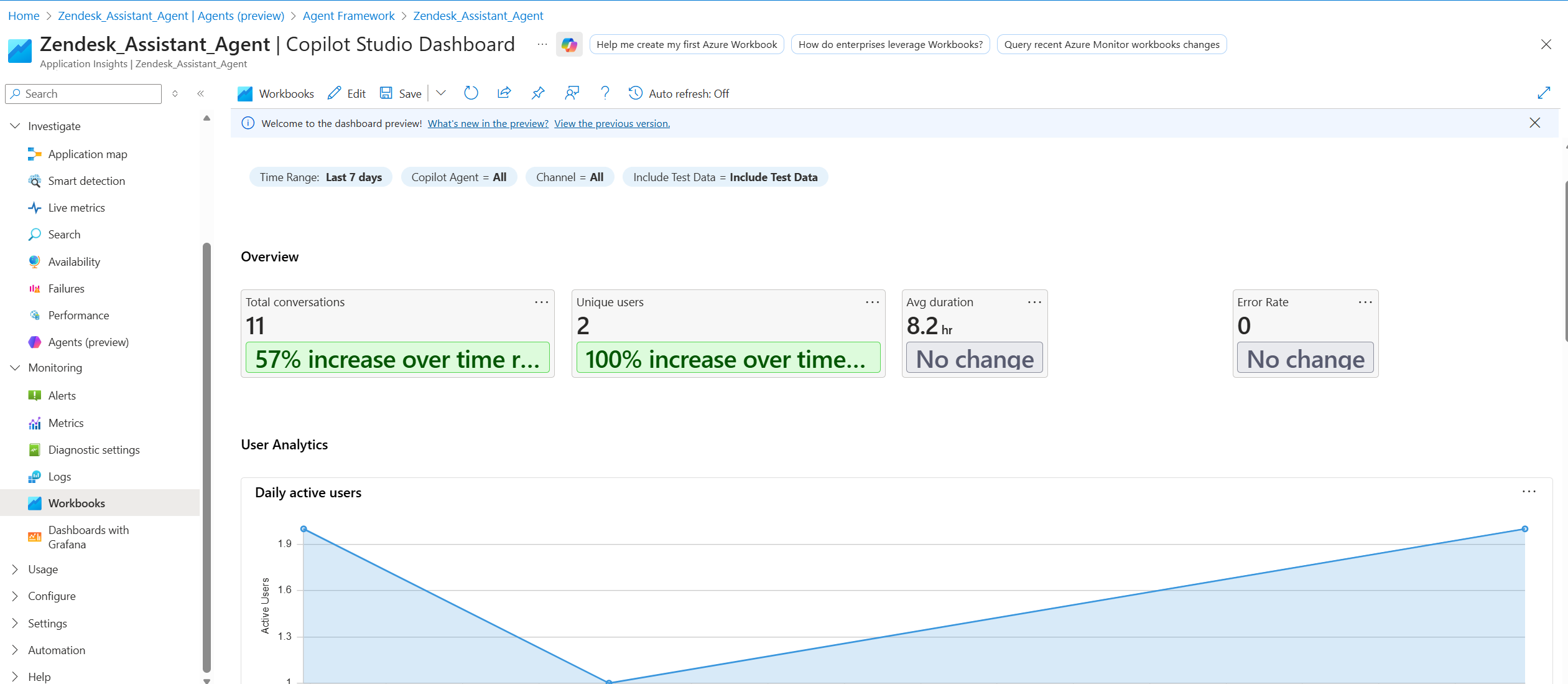Click the expand to full screen icon
The image size is (1568, 684).
point(1544,93)
